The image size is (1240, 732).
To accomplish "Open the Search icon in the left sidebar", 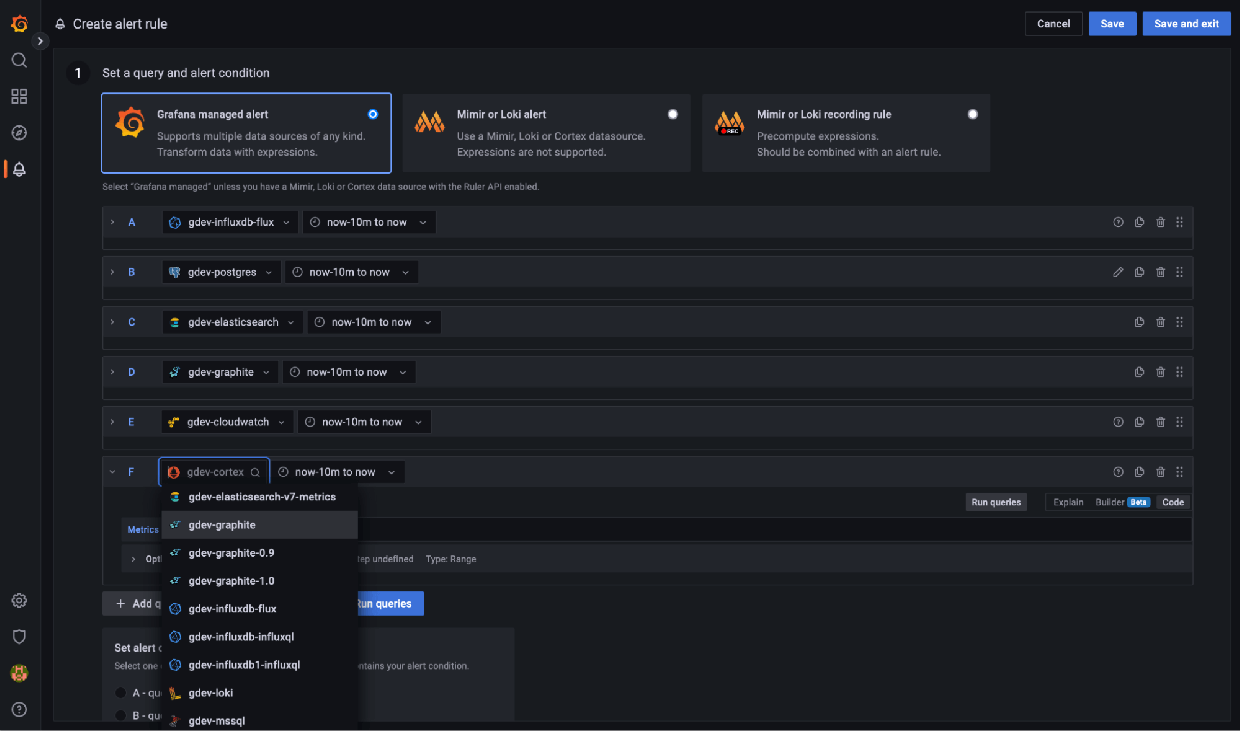I will tap(18, 60).
